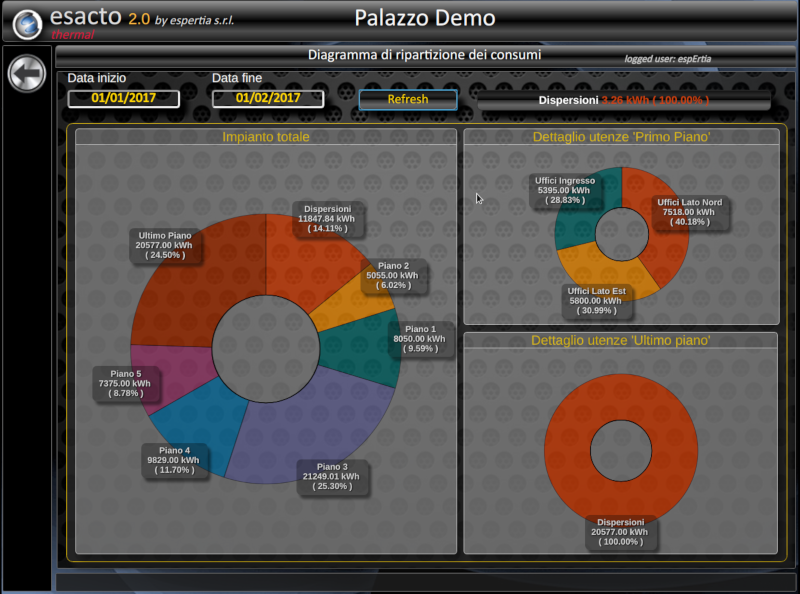Click the Ultimo Piano 20577.00 kWh label
Screen dimensions: 800x594
click(x=164, y=245)
